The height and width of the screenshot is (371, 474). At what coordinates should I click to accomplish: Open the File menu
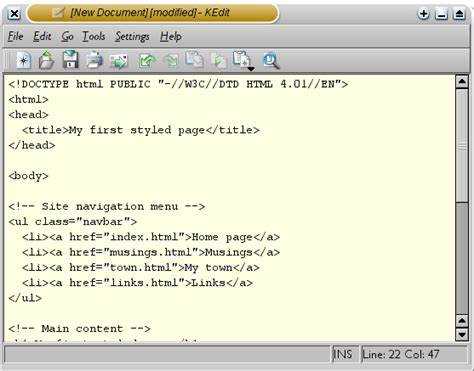[x=16, y=36]
